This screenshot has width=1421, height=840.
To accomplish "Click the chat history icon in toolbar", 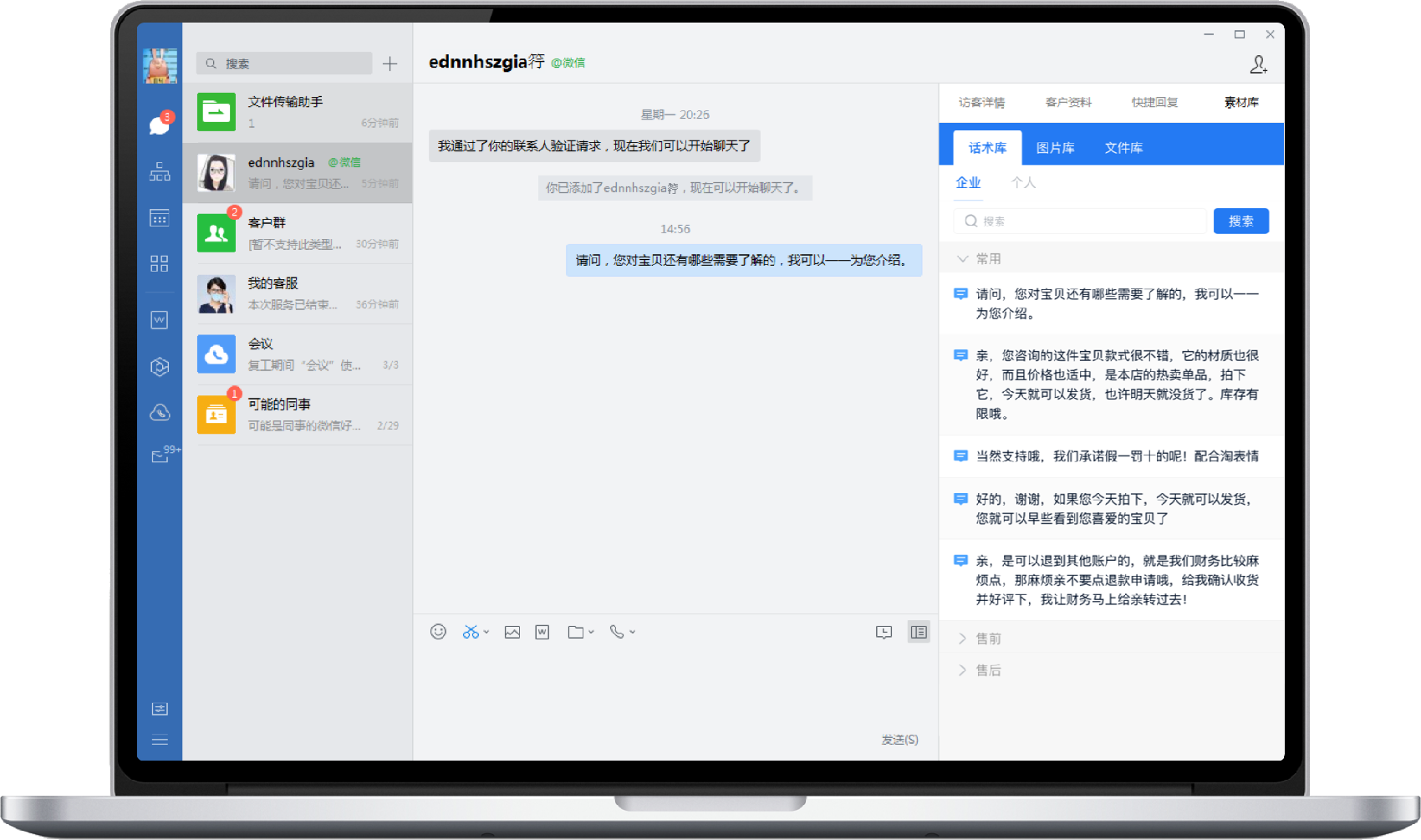I will point(884,632).
